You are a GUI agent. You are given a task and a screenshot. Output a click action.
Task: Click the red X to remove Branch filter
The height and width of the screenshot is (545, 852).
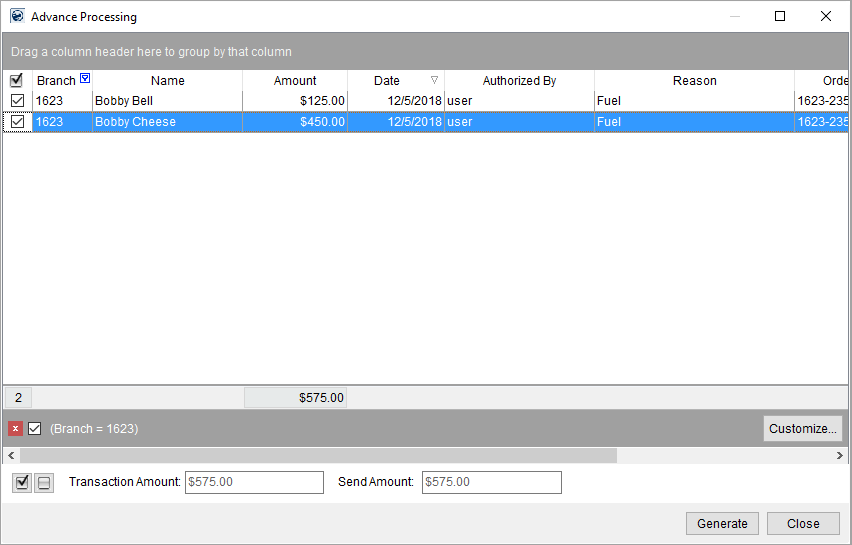(15, 429)
